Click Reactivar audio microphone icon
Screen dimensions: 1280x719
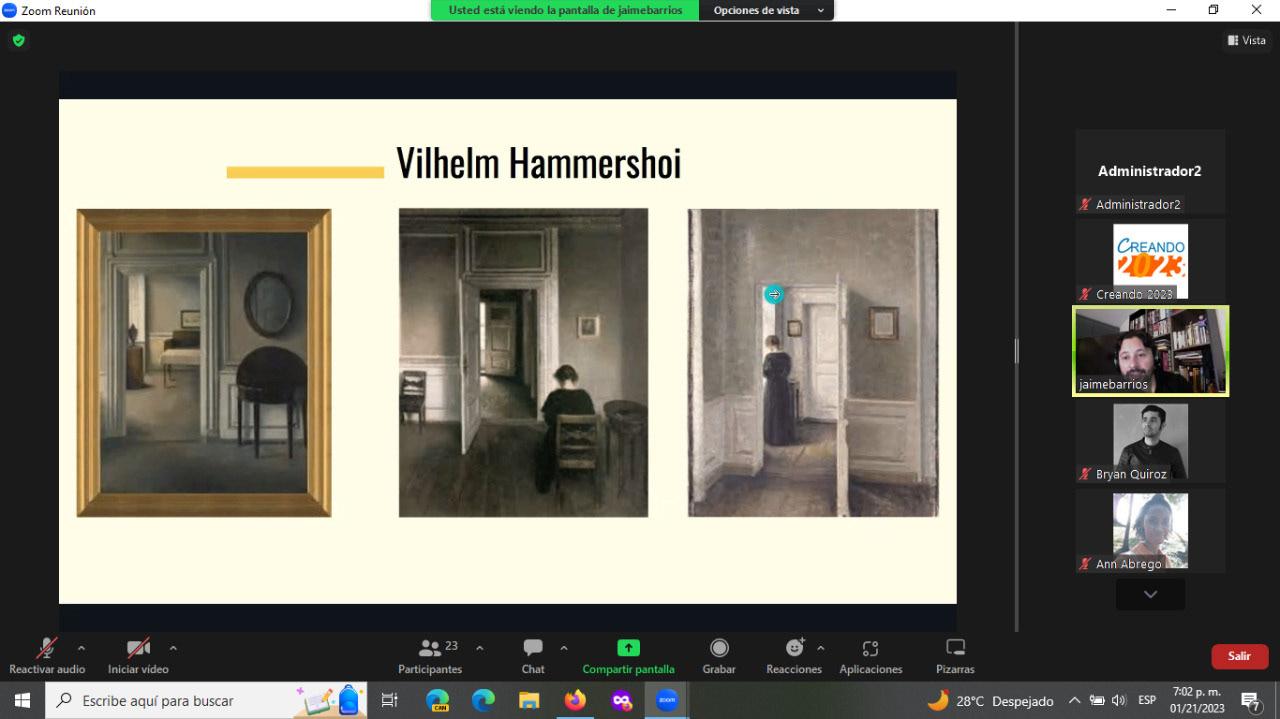(x=47, y=648)
